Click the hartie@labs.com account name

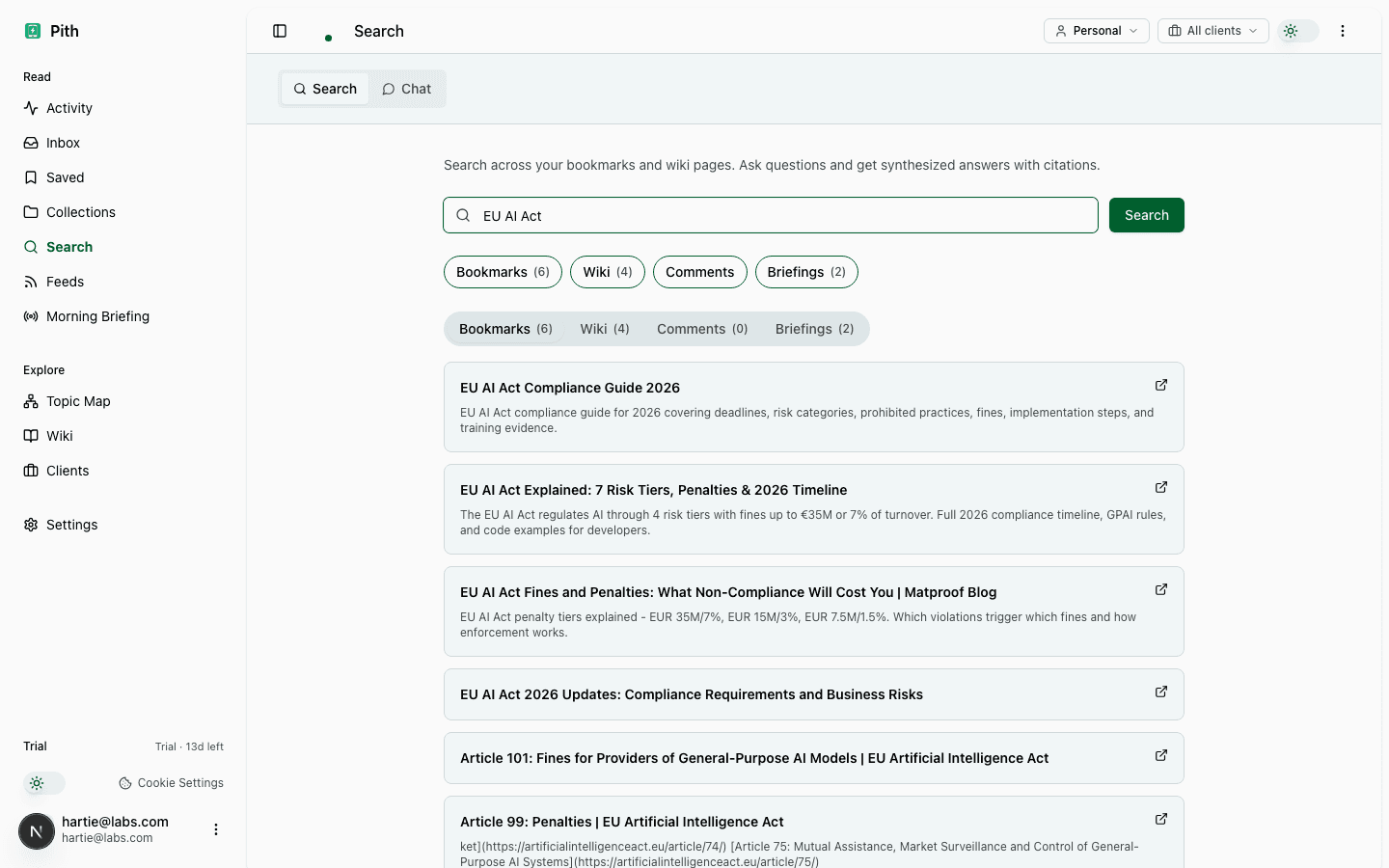pyautogui.click(x=115, y=822)
